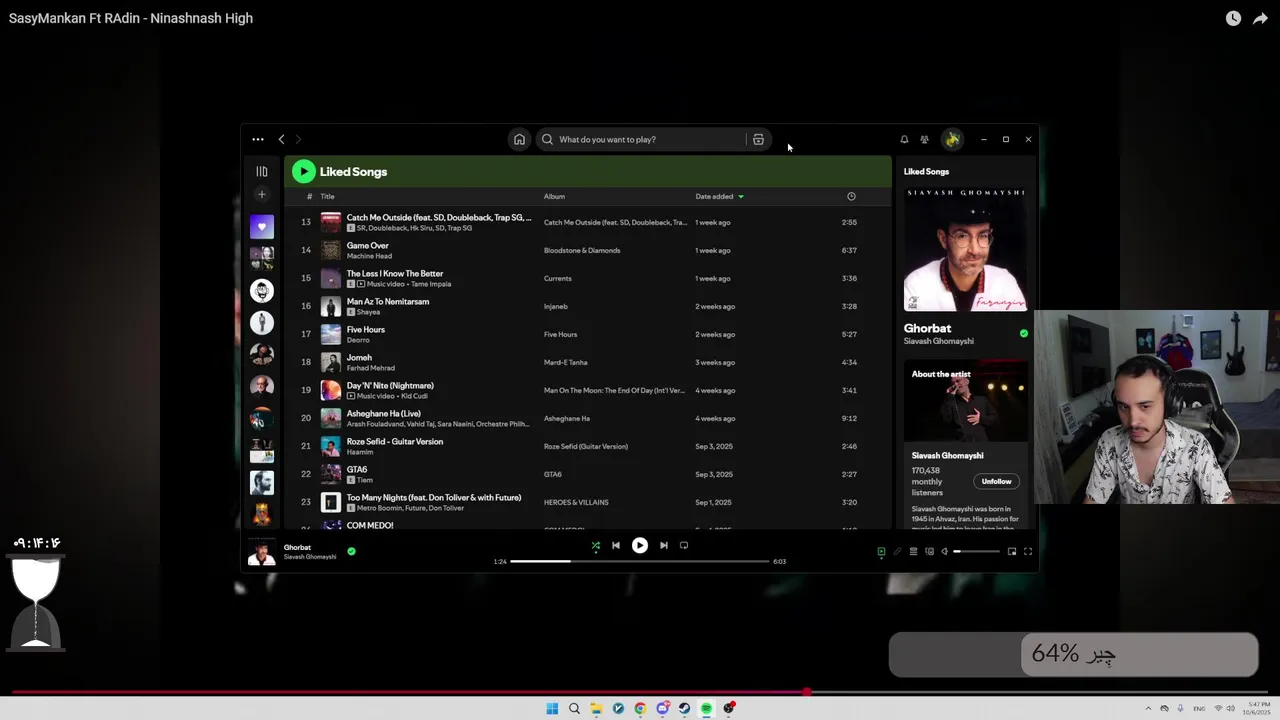Mute the Spotify volume speaker icon
The height and width of the screenshot is (720, 1280).
(944, 551)
